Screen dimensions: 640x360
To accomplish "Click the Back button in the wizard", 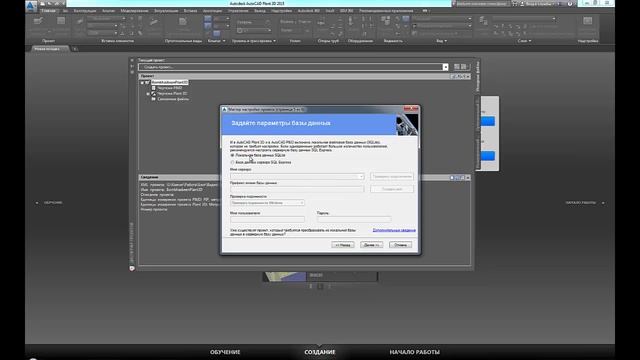I will (x=343, y=245).
